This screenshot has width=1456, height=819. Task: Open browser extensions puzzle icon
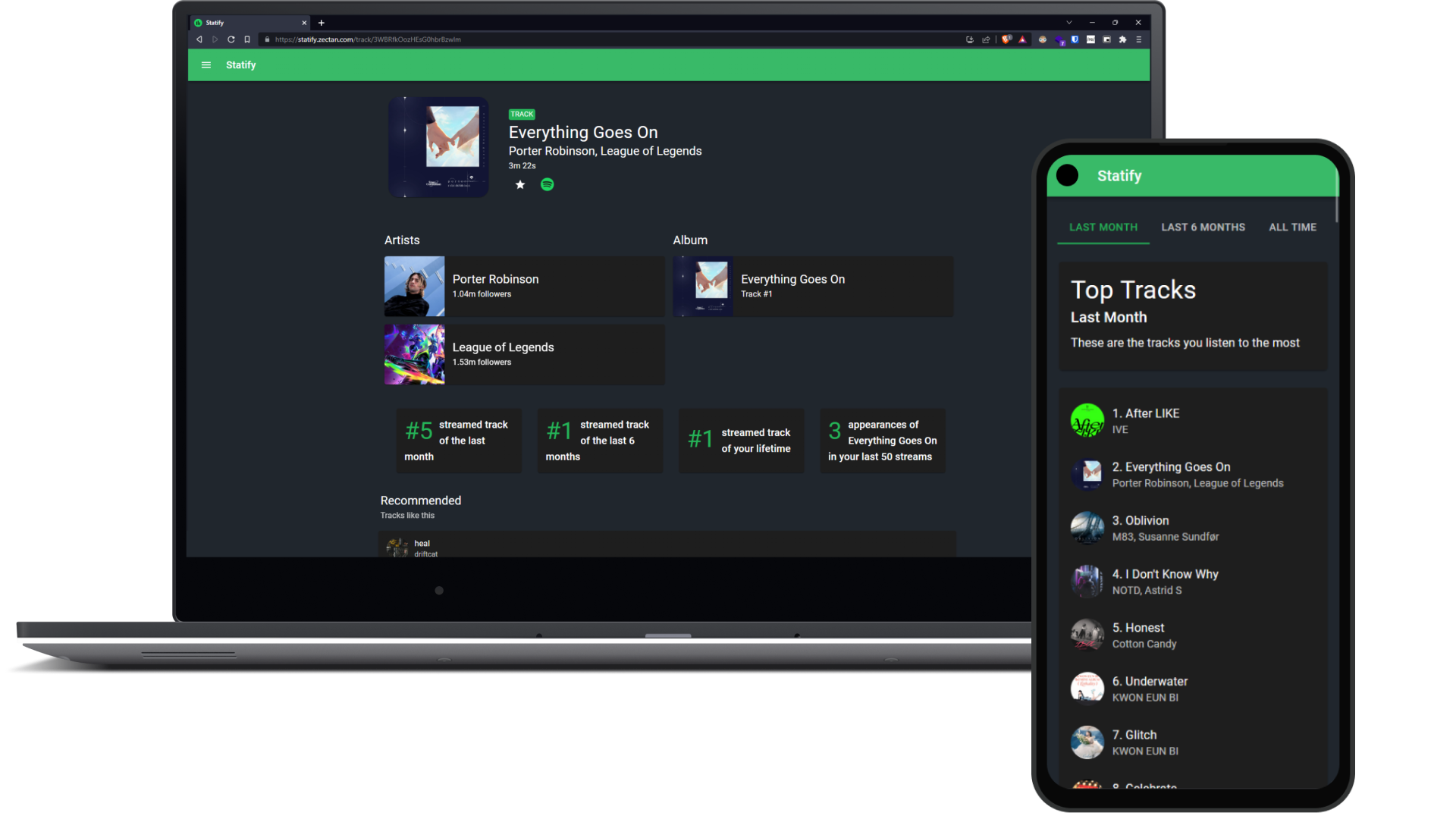pos(1122,39)
